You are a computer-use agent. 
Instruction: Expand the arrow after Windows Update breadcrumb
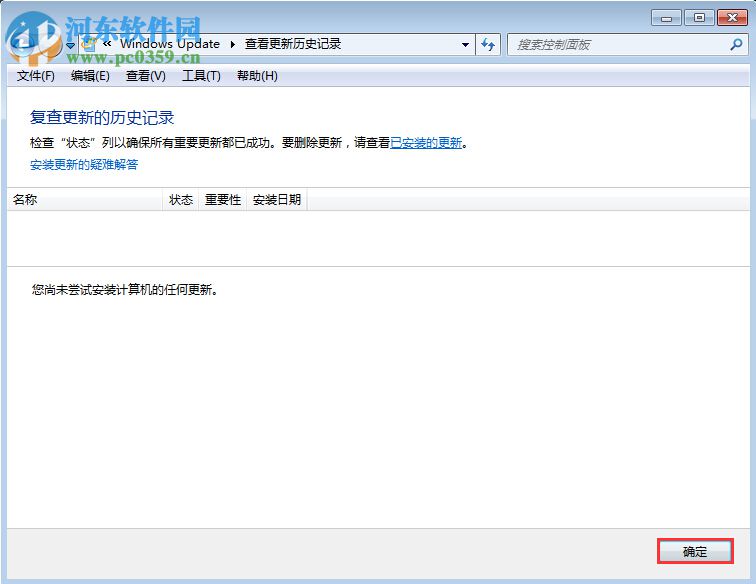(x=232, y=44)
